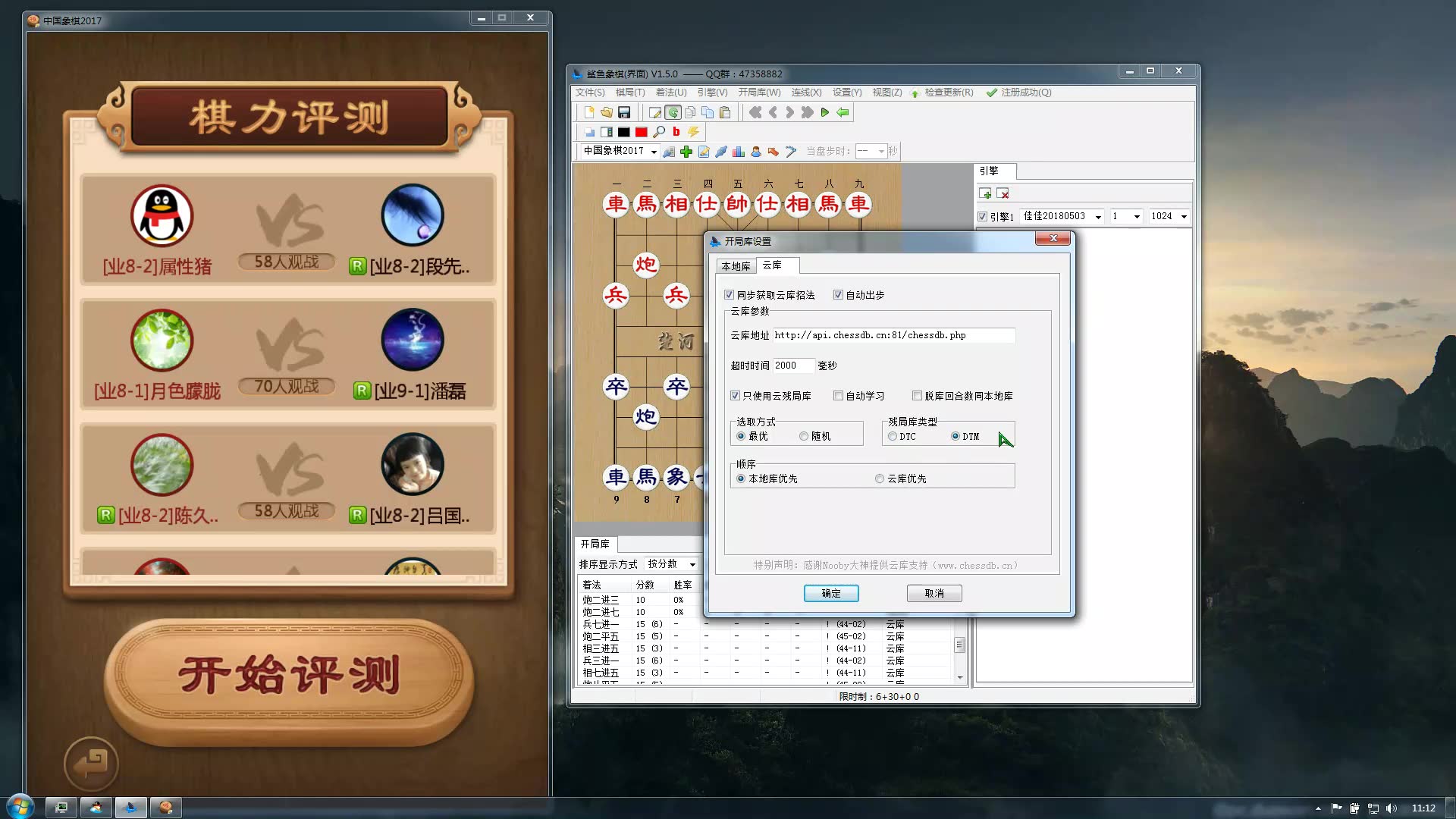Open the 设置(Y) menu
The width and height of the screenshot is (1456, 819).
click(x=847, y=93)
